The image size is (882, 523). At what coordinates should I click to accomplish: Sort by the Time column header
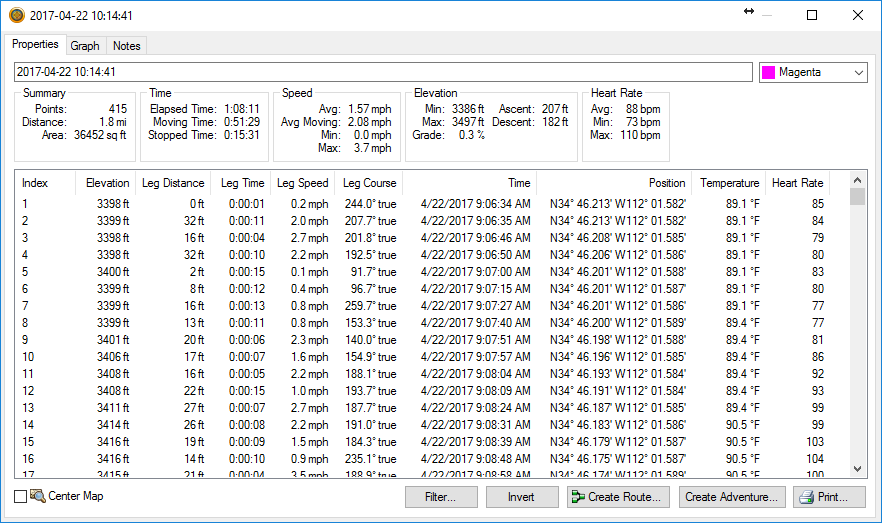[470, 183]
